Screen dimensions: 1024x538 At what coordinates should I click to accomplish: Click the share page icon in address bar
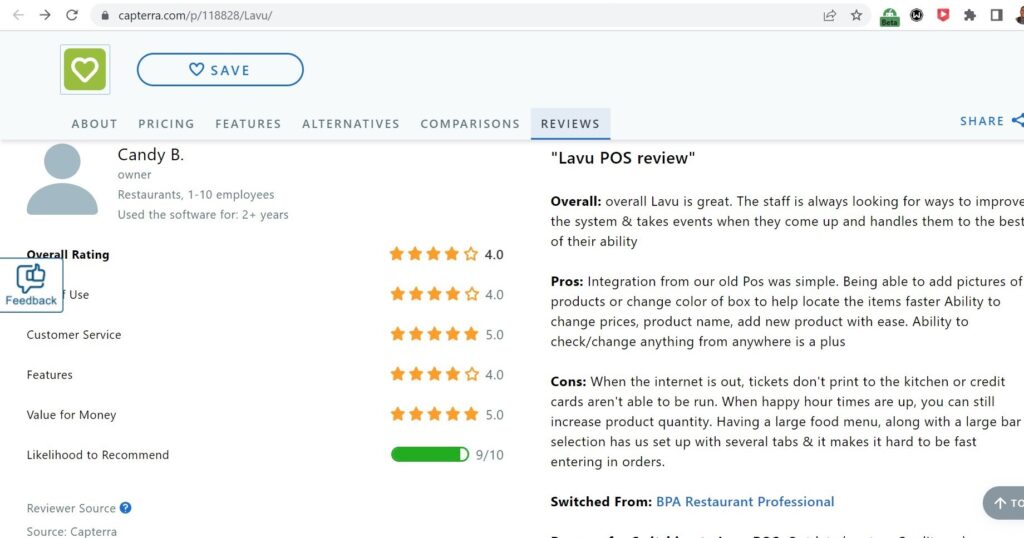pyautogui.click(x=829, y=15)
